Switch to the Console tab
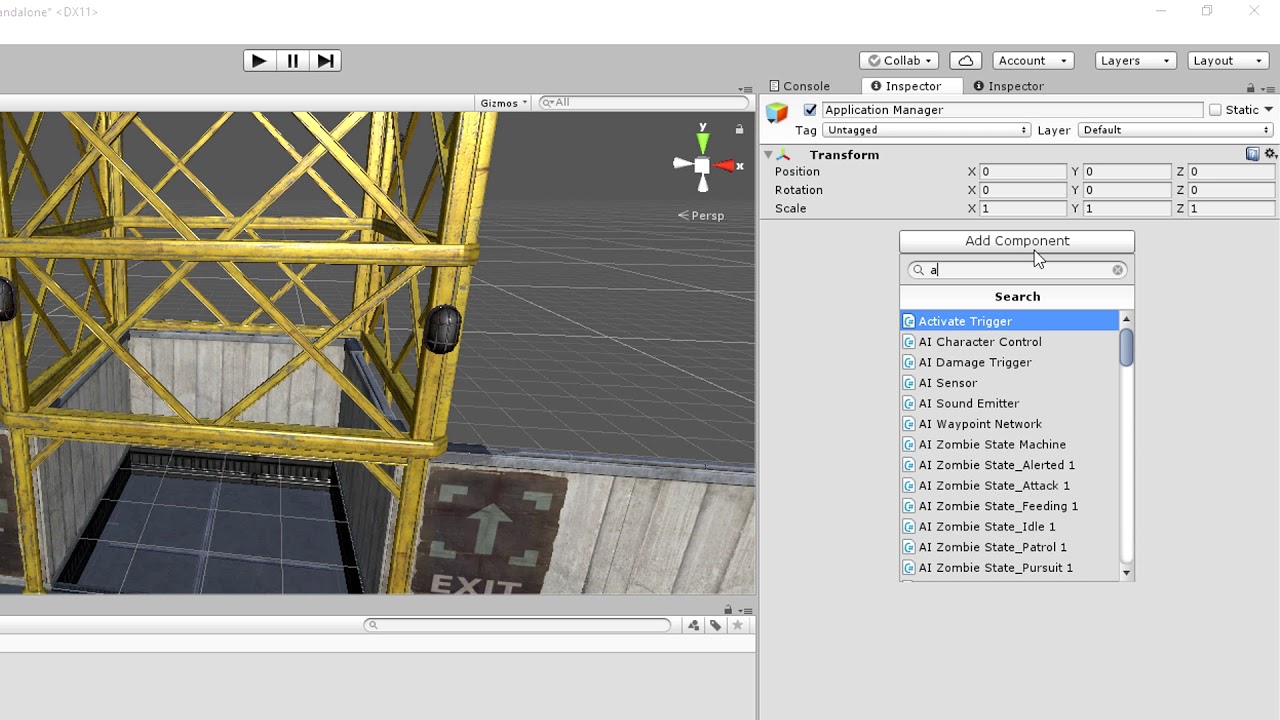This screenshot has width=1280, height=720. click(x=800, y=86)
